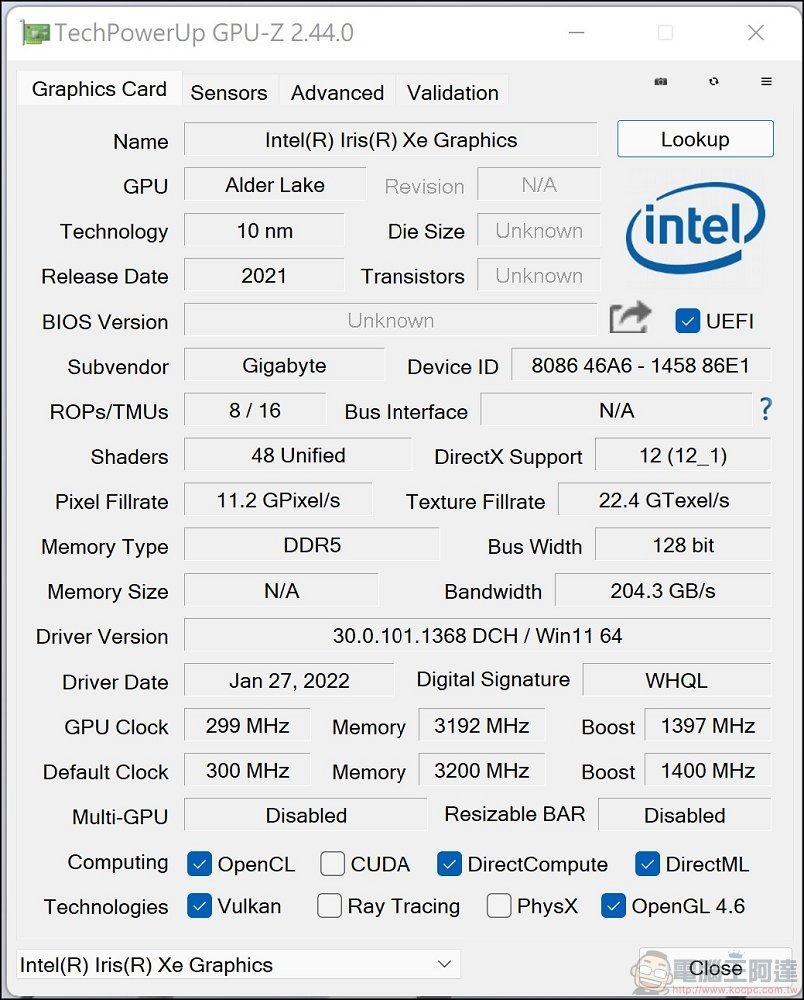Click the Texture Fillrate value field
The width and height of the screenshot is (804, 1000).
click(664, 500)
